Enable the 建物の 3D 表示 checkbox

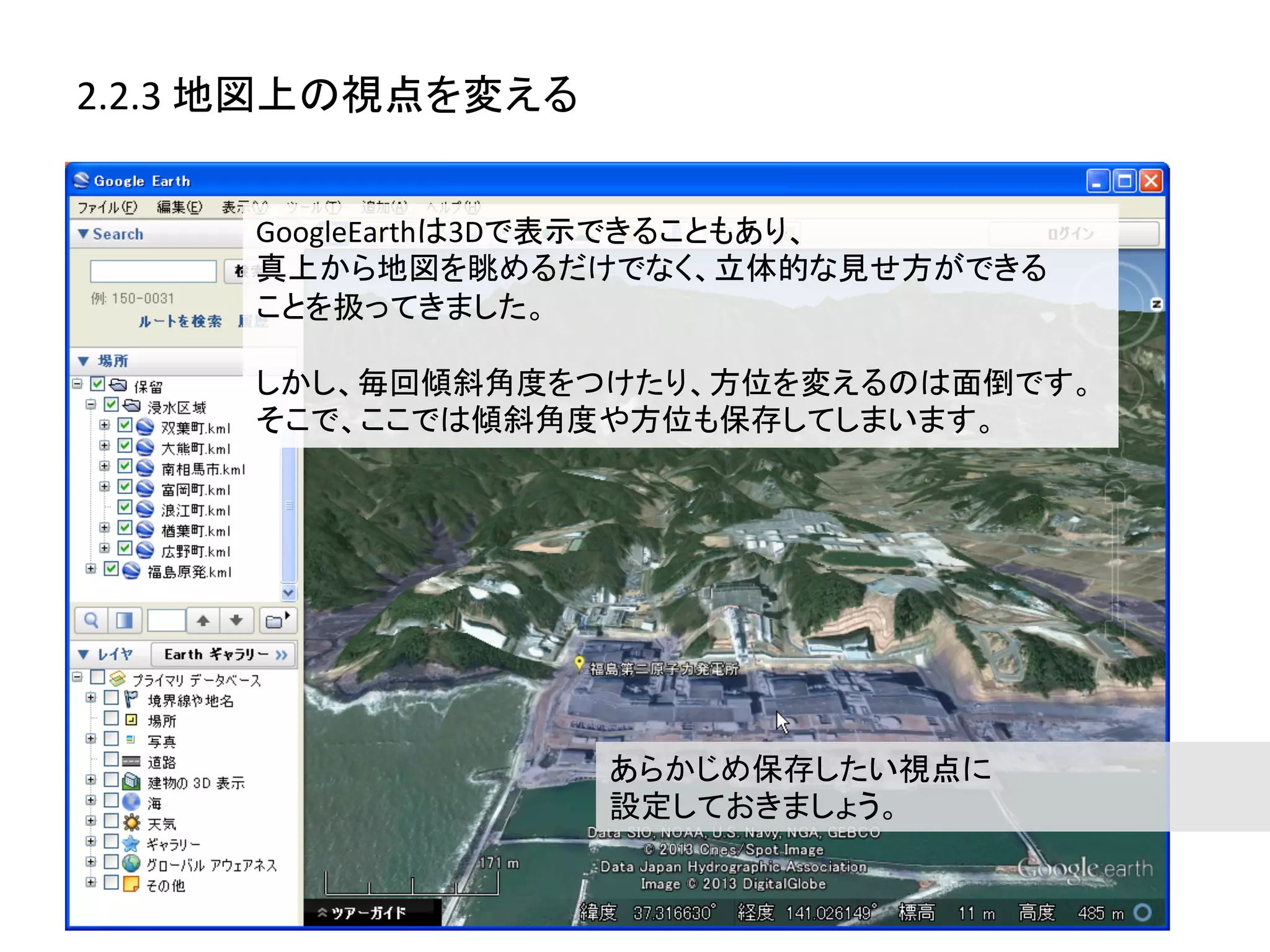pyautogui.click(x=111, y=780)
